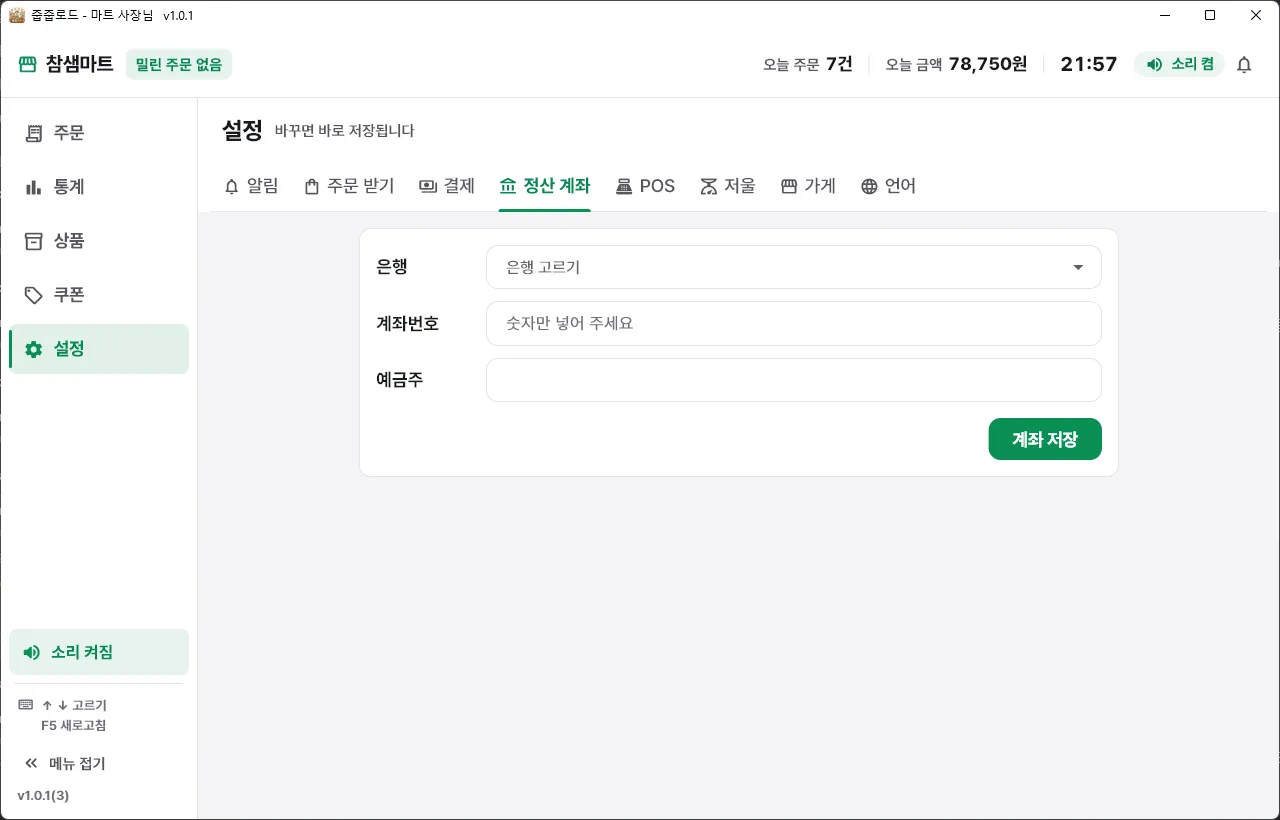
Task: Toggle 소리 켜짐 in the sidebar
Action: click(x=99, y=652)
